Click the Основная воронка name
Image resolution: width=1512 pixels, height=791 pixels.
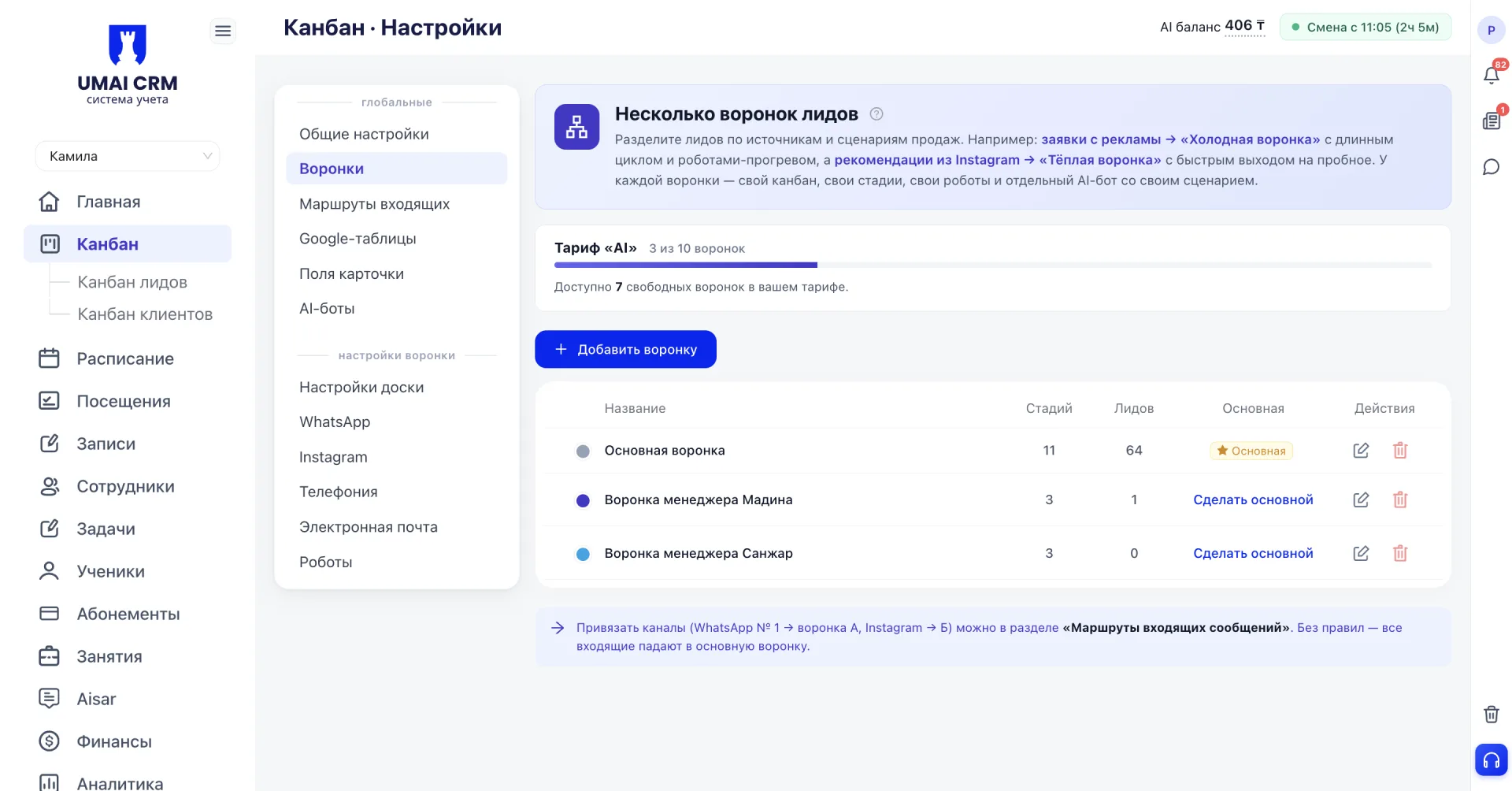click(665, 451)
